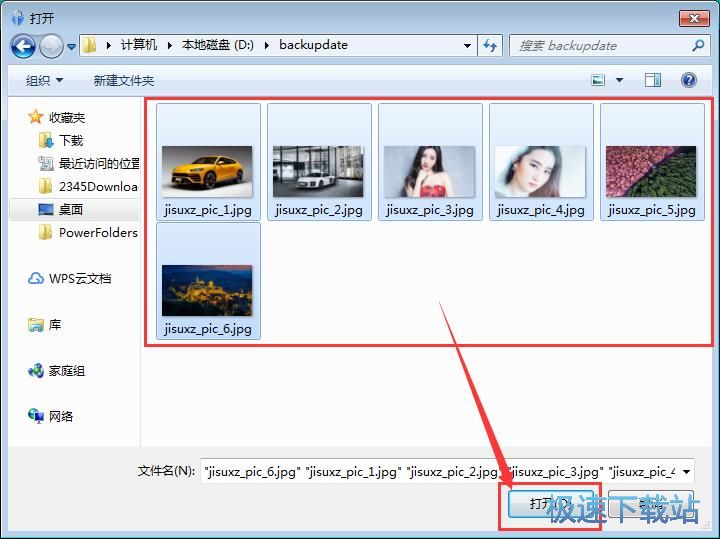
Task: Click the file name jisuxz_pic_5.jpg
Action: point(652,210)
